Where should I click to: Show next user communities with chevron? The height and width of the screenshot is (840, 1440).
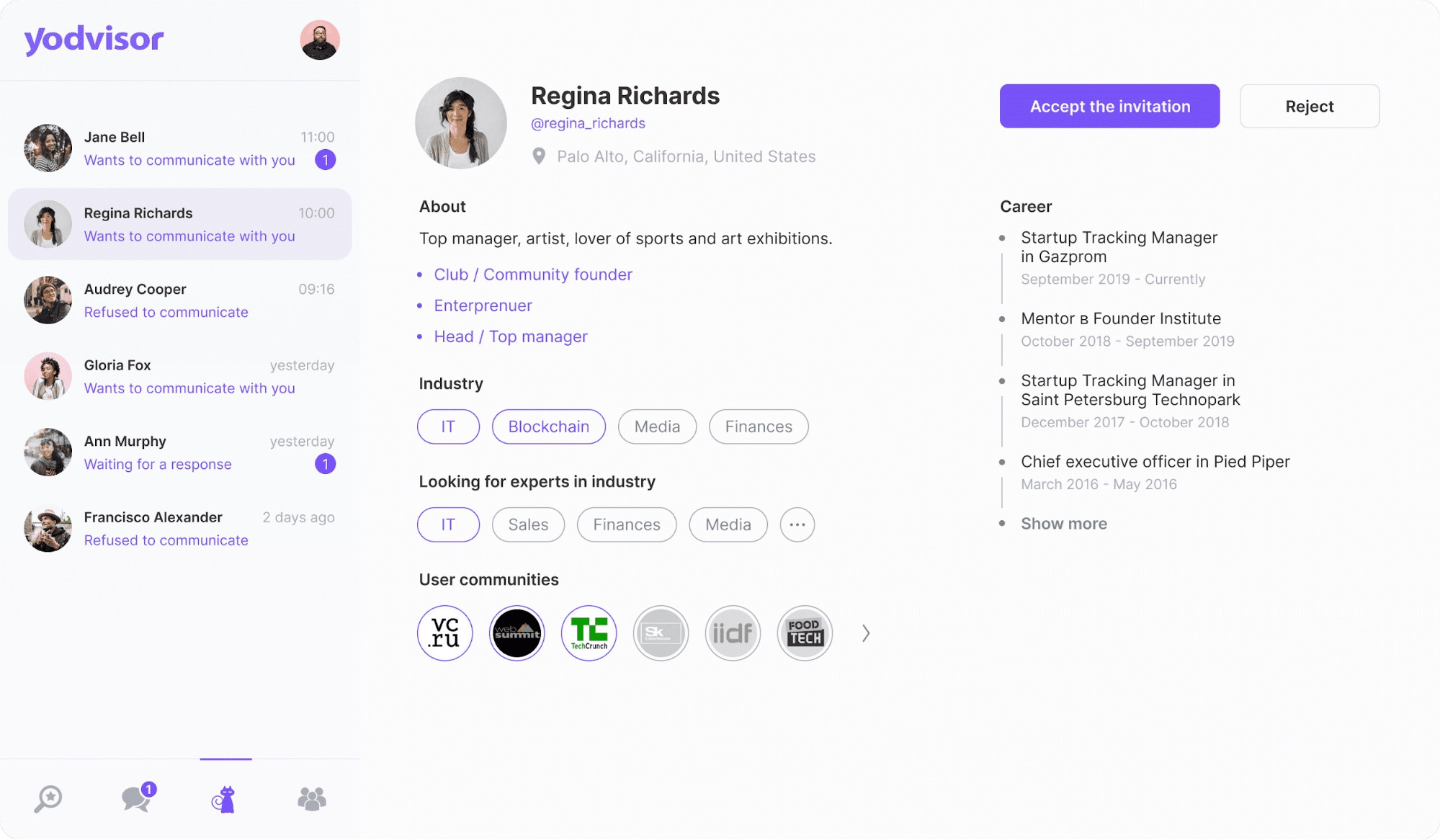click(866, 633)
